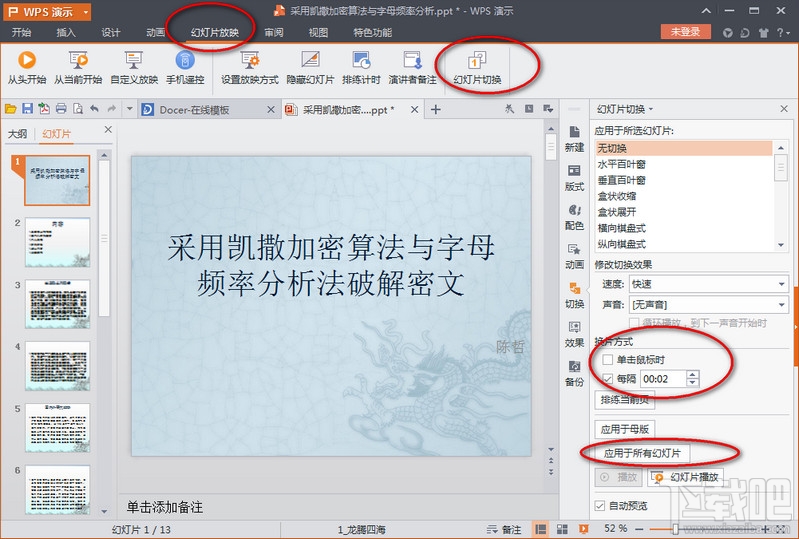Select slide 3 thumbnail
Screen dimensions: 799x539
click(58, 304)
